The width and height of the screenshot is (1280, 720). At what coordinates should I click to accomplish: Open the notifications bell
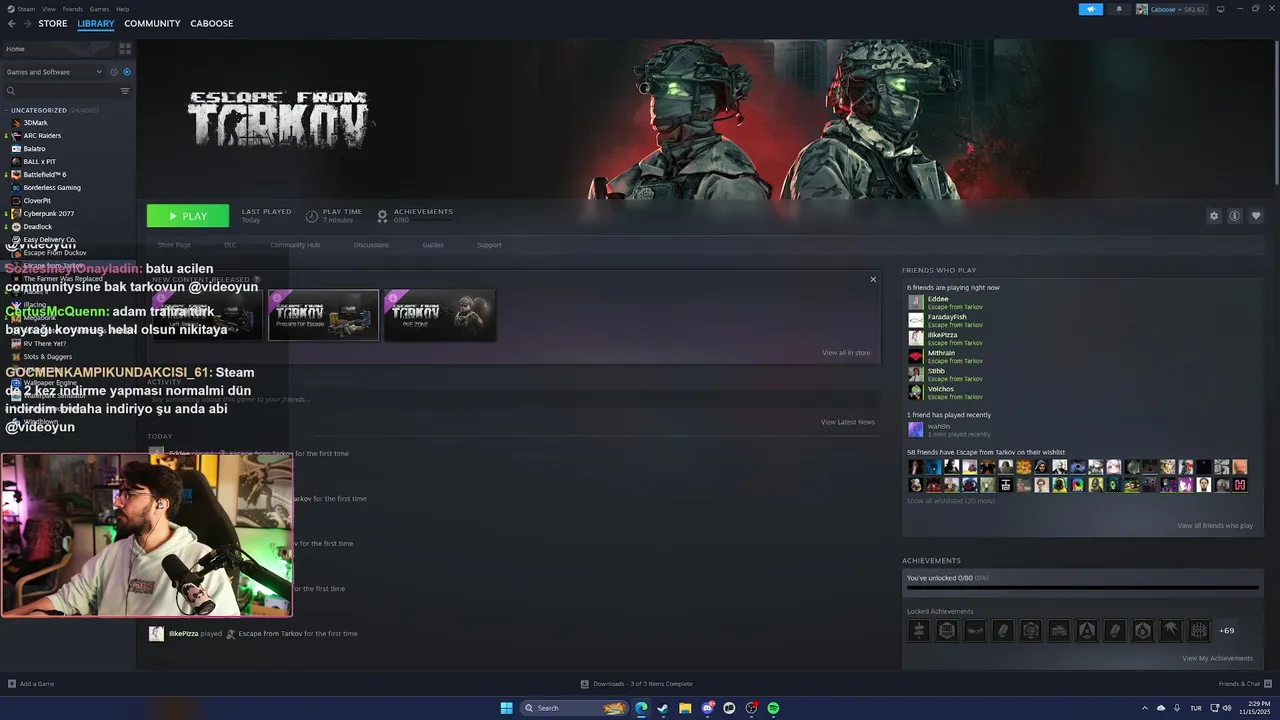(1119, 9)
